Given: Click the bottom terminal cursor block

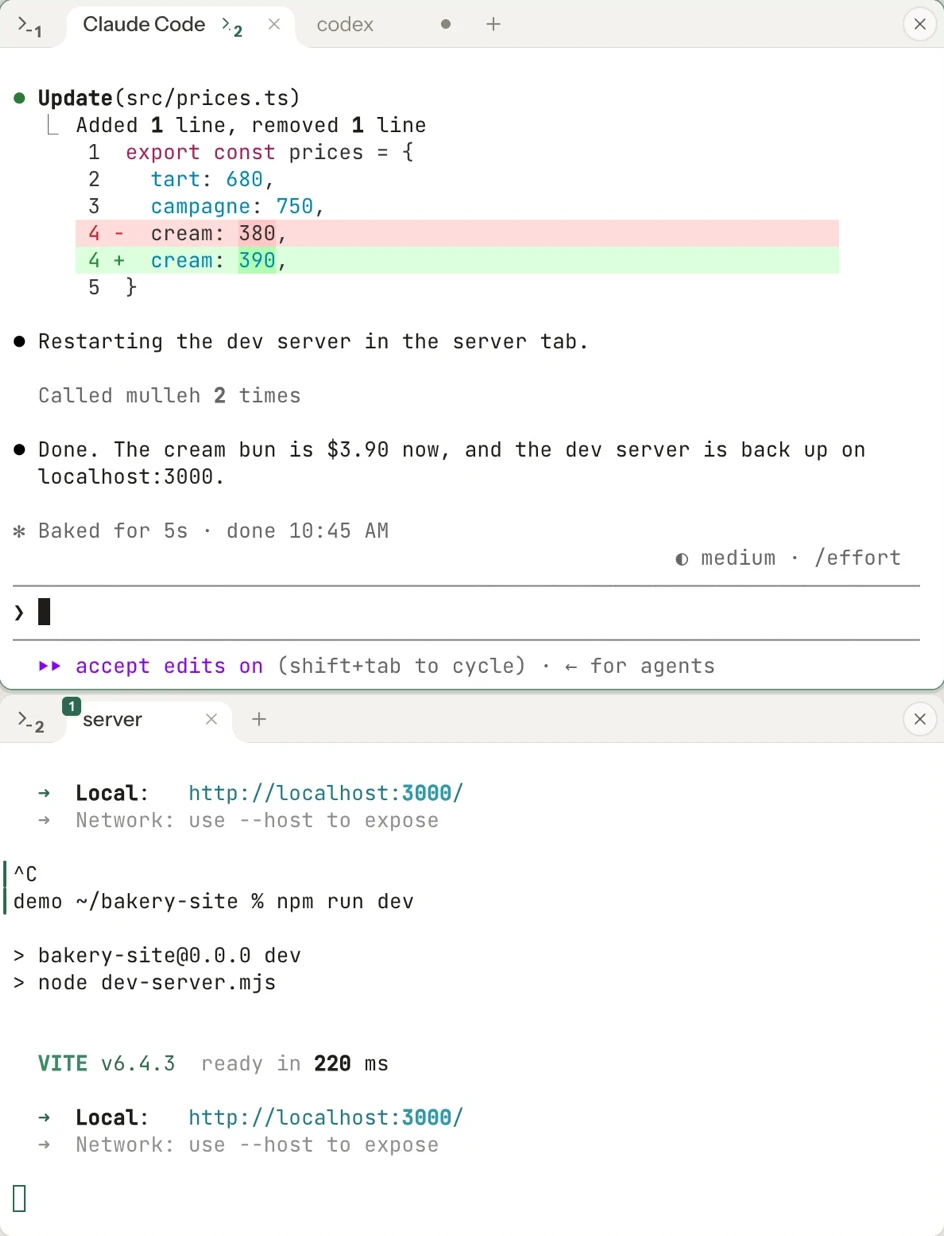Looking at the screenshot, I should pos(19,1197).
